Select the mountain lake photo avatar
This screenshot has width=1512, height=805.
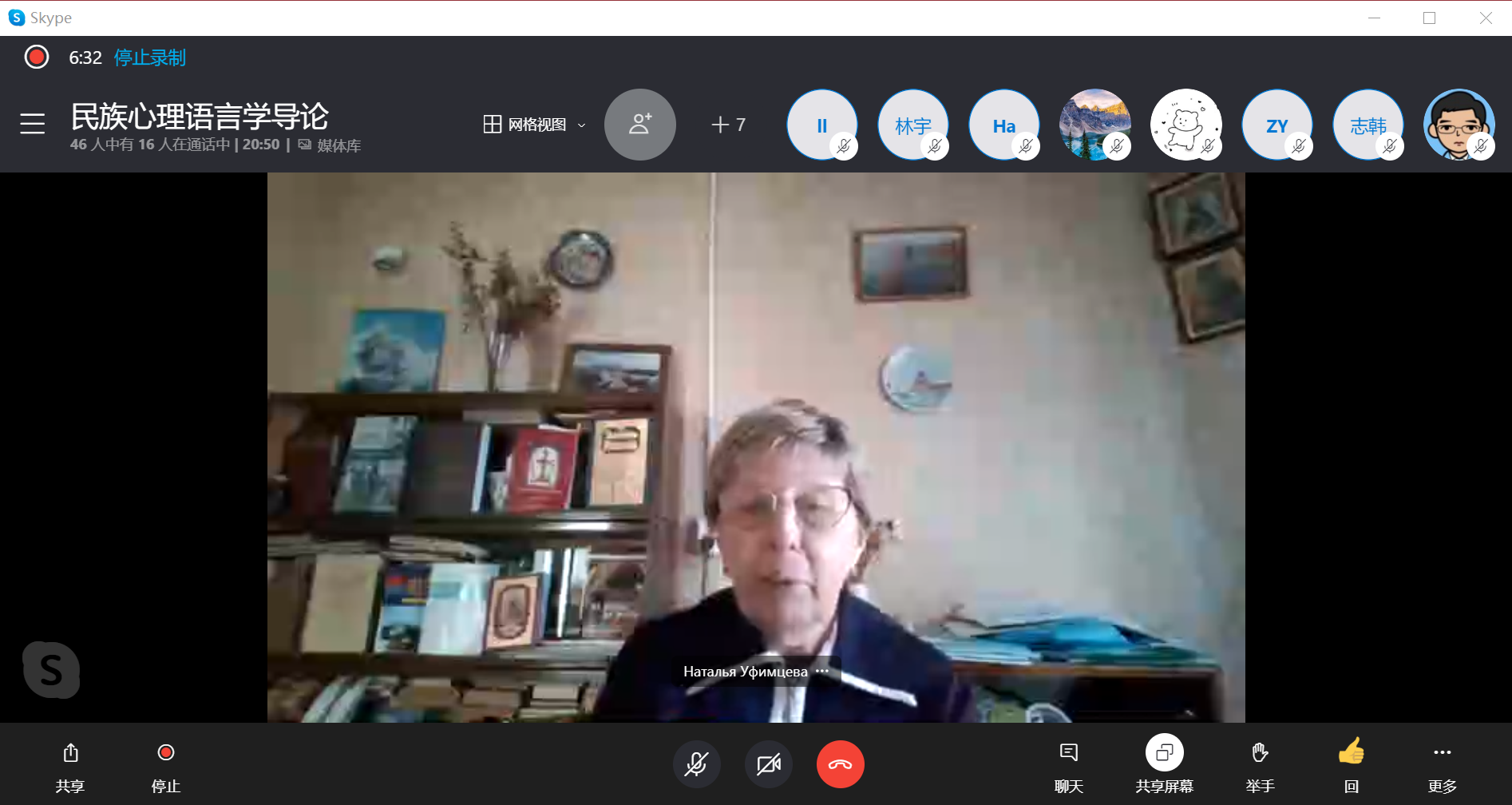coord(1094,125)
